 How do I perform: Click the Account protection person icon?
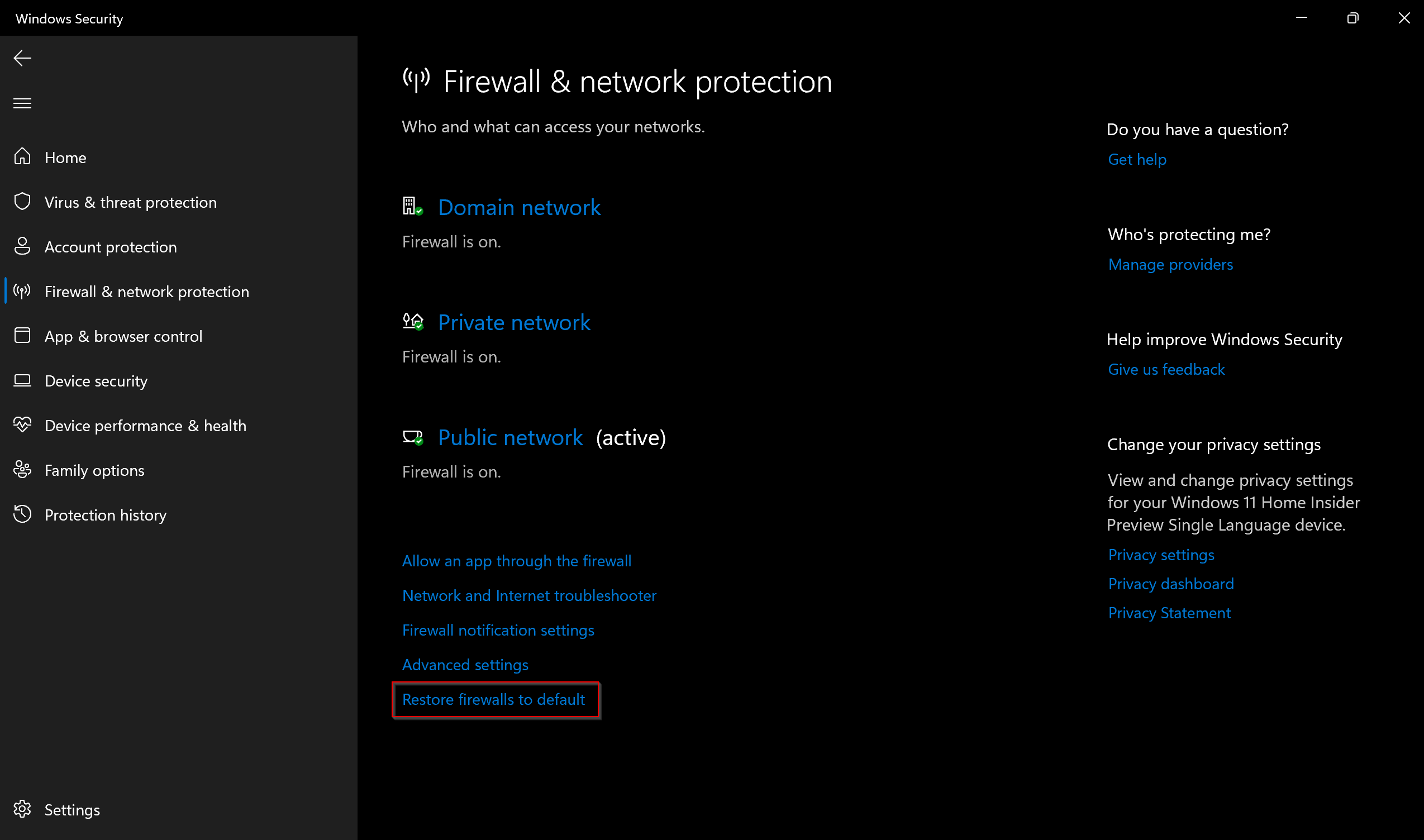22,246
